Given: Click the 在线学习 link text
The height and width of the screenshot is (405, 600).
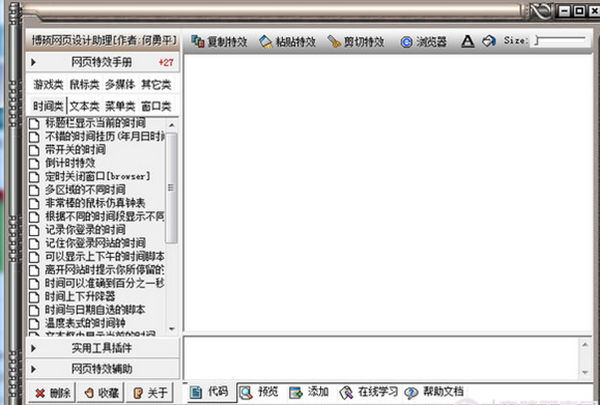Looking at the screenshot, I should pos(378,391).
